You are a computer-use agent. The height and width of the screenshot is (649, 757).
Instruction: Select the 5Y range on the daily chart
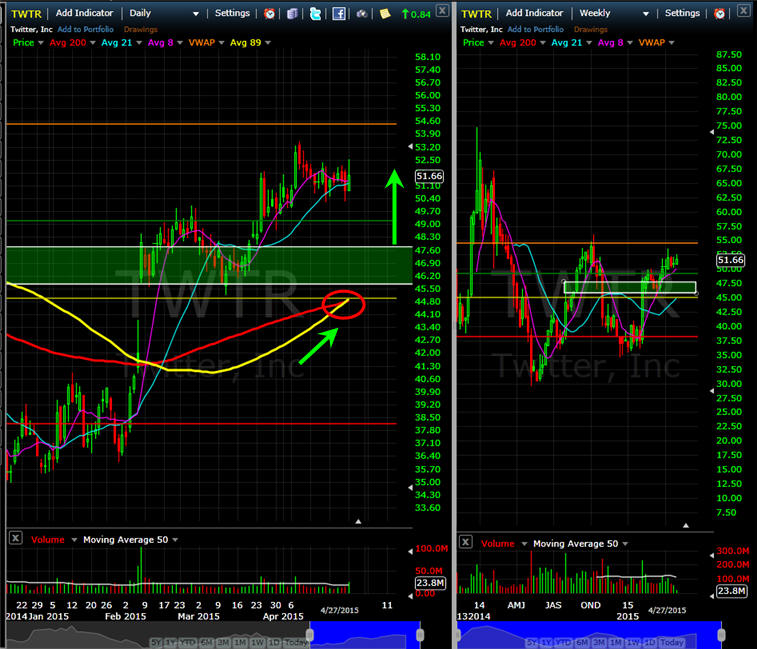click(156, 643)
